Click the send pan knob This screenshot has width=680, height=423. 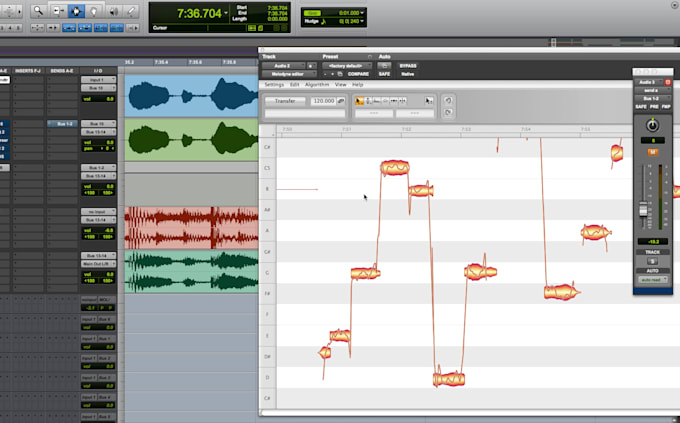click(652, 125)
